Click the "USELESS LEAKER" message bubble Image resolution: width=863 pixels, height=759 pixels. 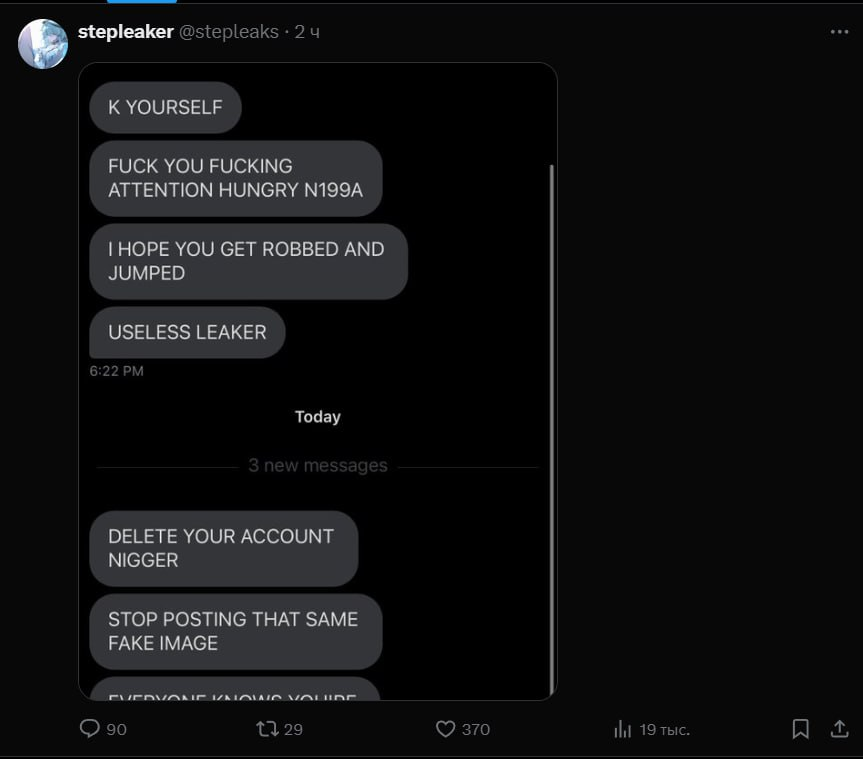pyautogui.click(x=187, y=332)
